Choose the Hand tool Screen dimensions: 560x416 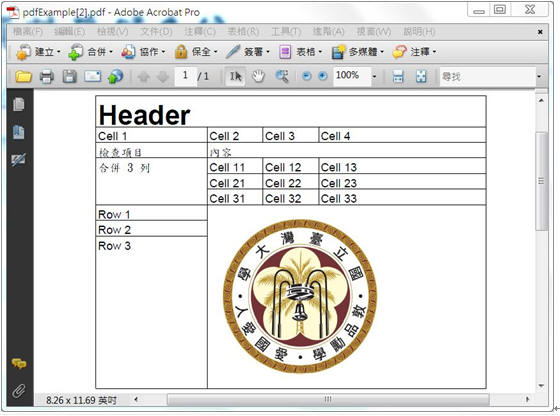[258, 76]
